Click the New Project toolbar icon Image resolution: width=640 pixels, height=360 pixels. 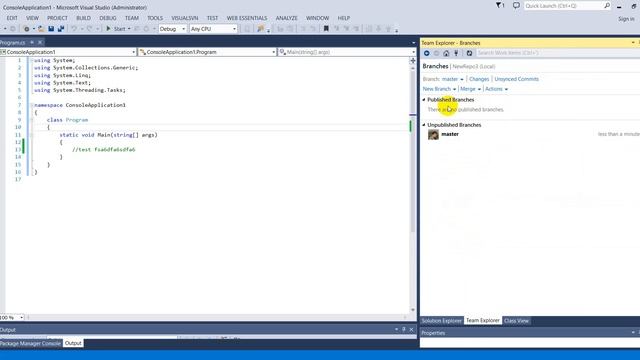27,29
